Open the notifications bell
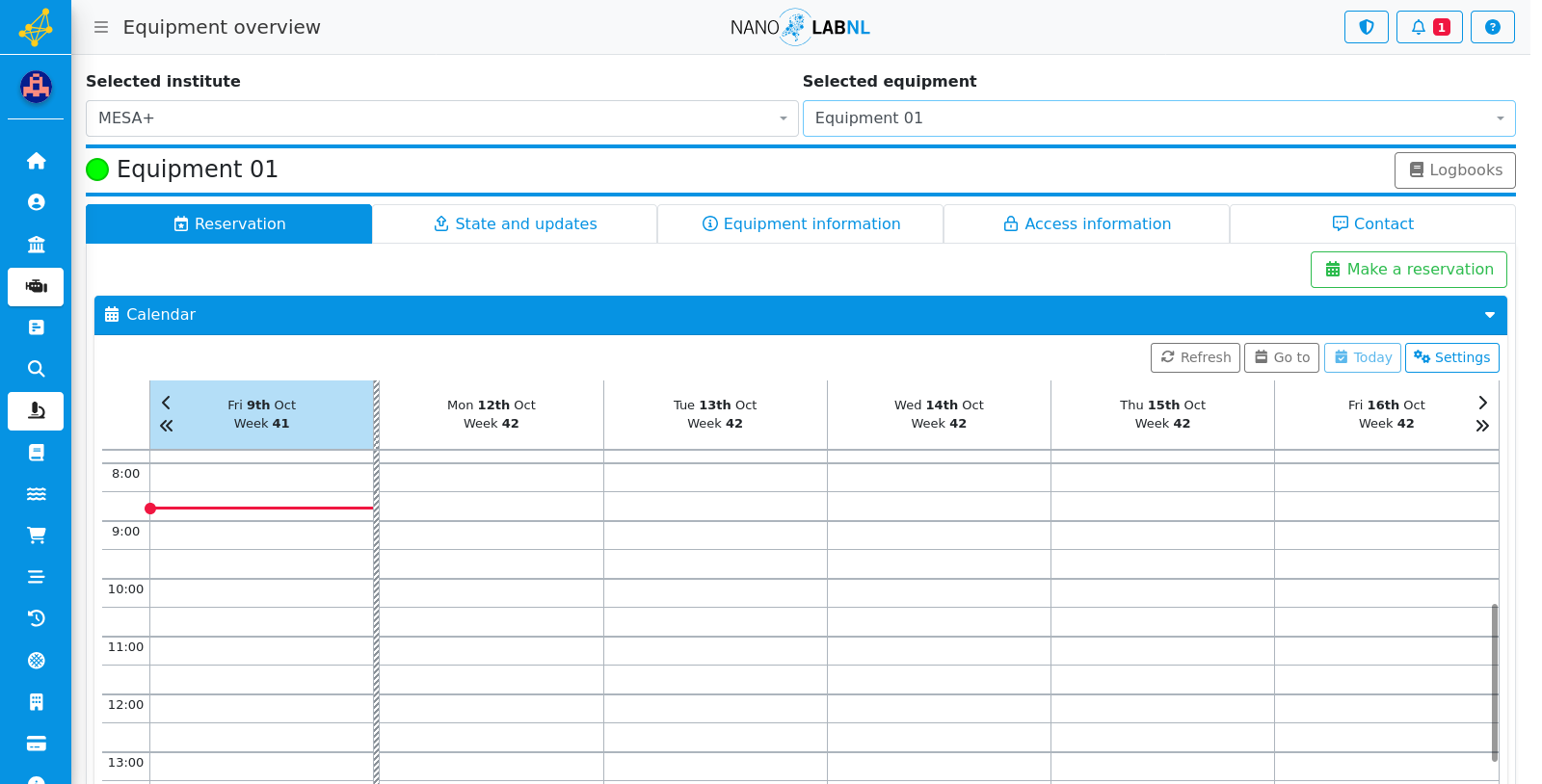 point(1429,27)
